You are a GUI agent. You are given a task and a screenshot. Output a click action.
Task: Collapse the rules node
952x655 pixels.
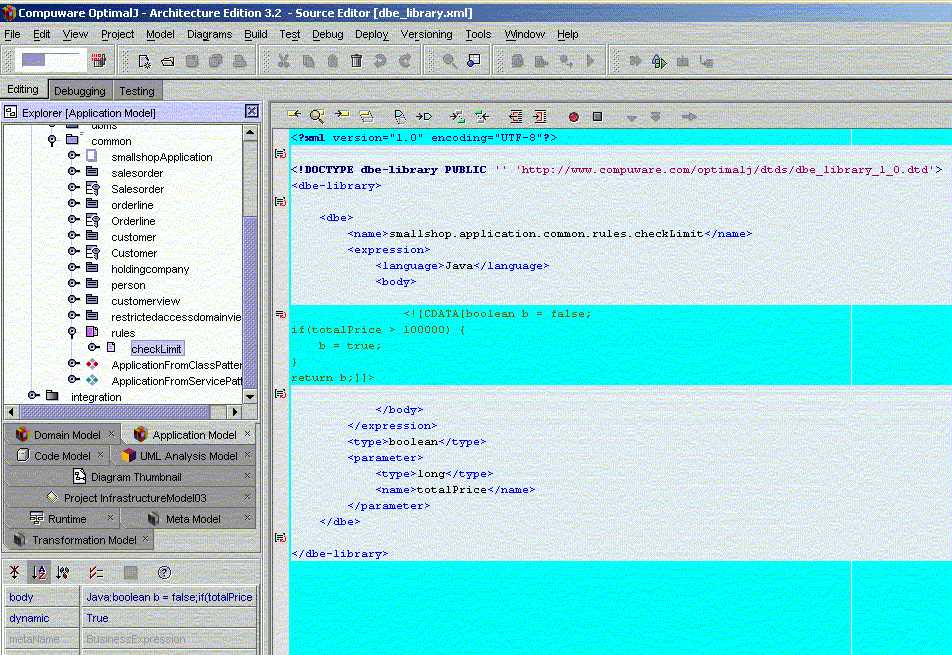pyautogui.click(x=72, y=333)
